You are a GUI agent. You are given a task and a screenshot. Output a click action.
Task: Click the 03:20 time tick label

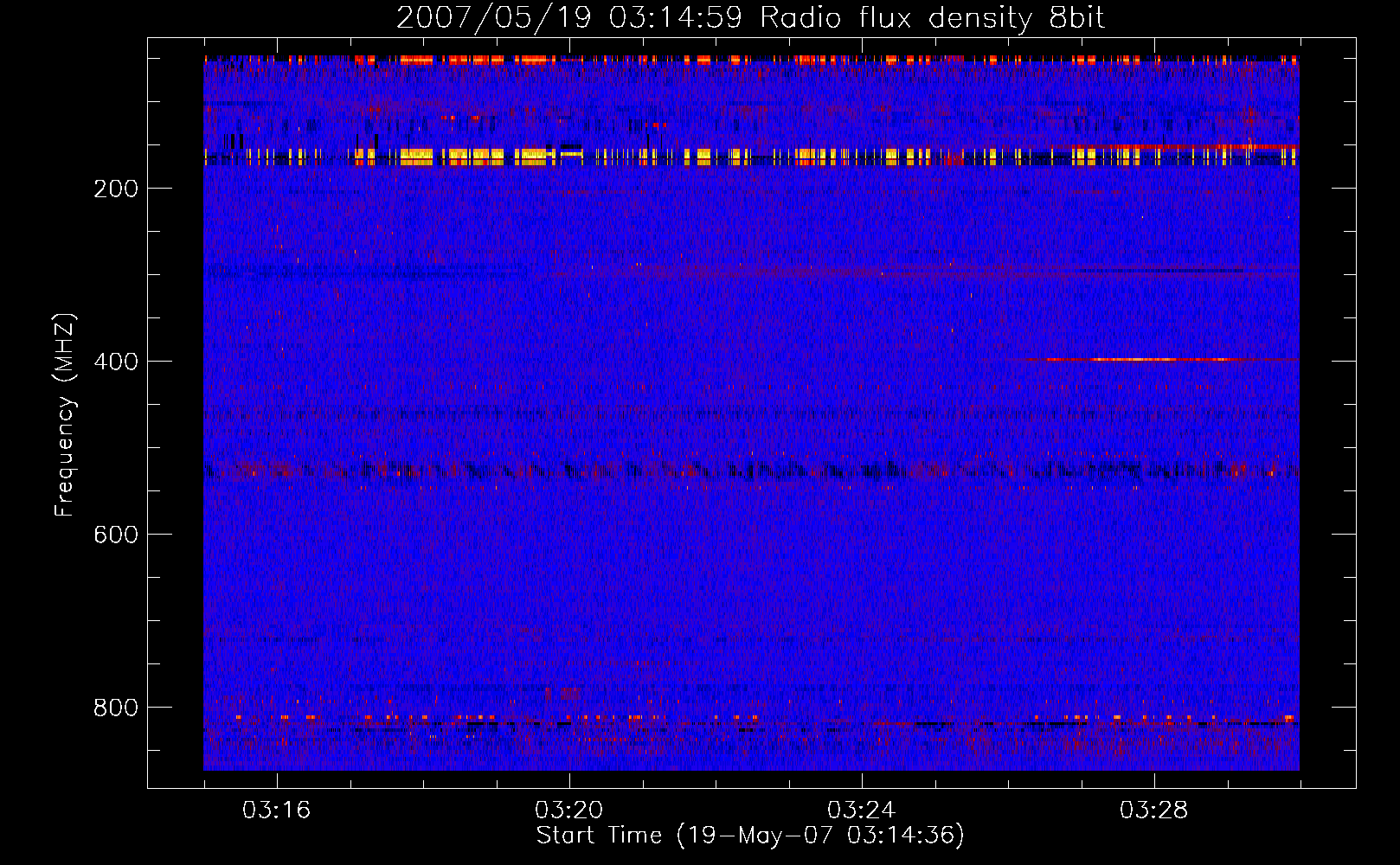pyautogui.click(x=569, y=811)
